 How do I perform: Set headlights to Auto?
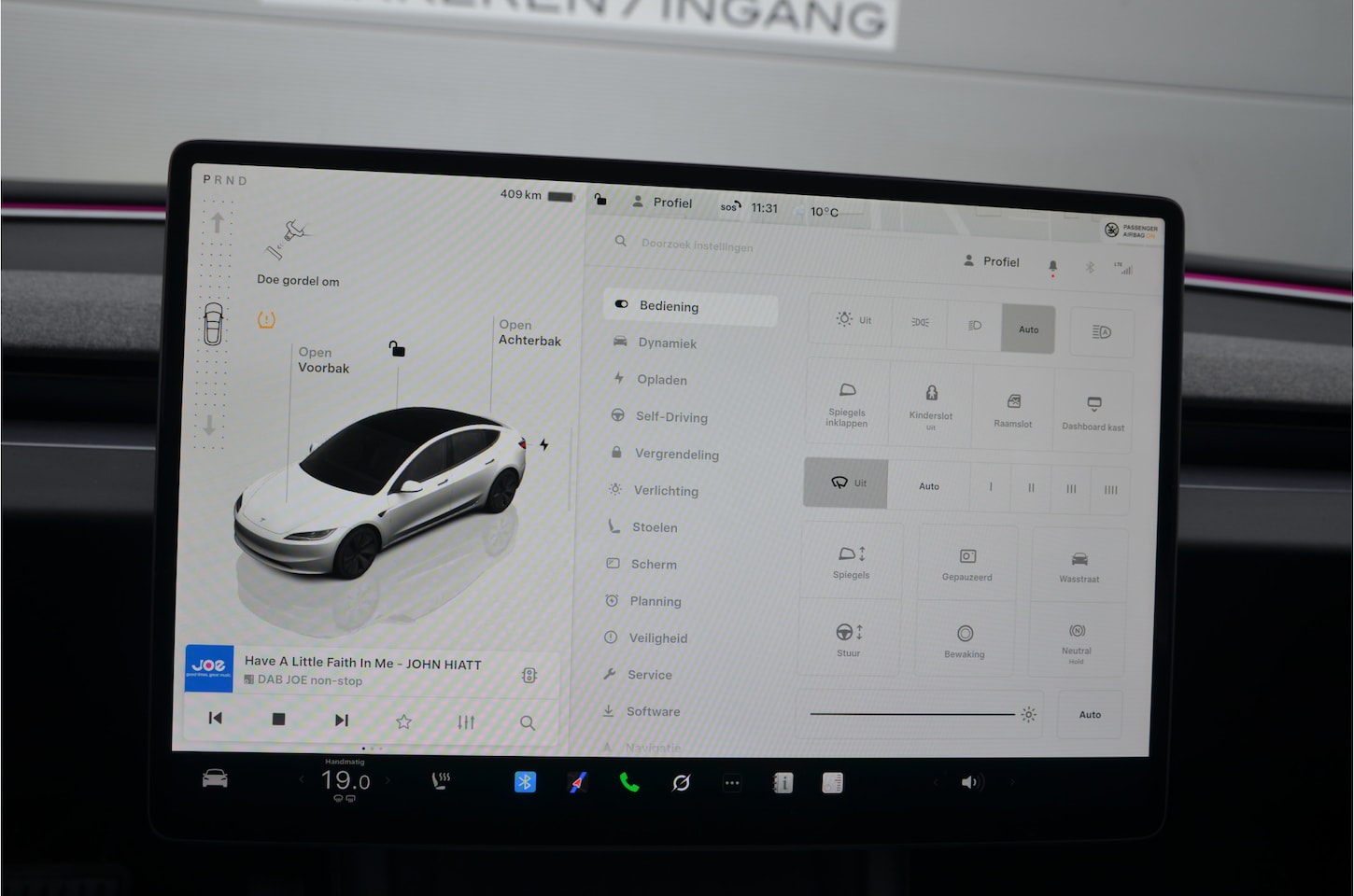1028,329
